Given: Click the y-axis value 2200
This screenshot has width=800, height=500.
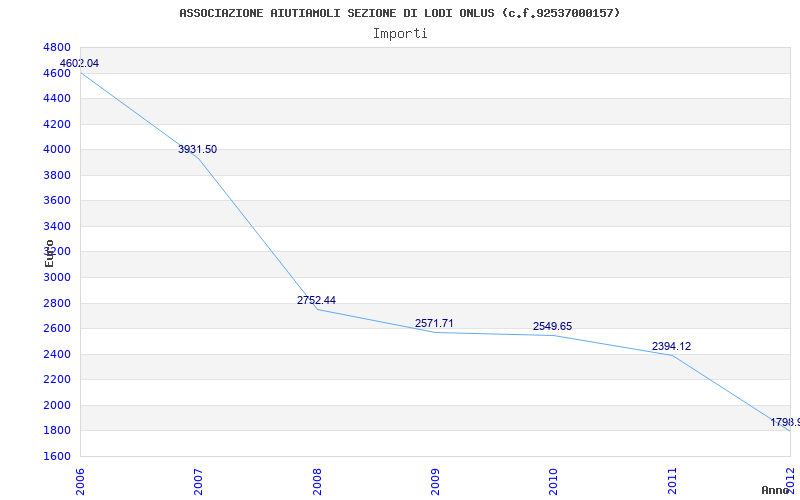Looking at the screenshot, I should pos(57,380).
